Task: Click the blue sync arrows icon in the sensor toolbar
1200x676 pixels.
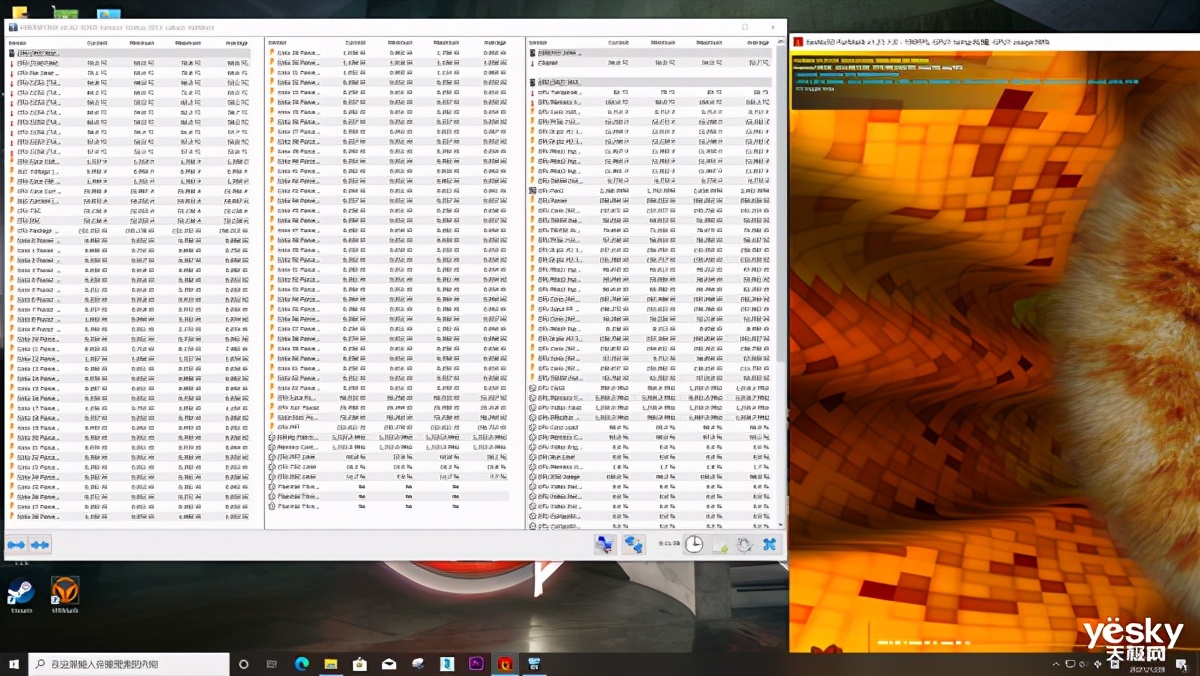Action: (634, 545)
